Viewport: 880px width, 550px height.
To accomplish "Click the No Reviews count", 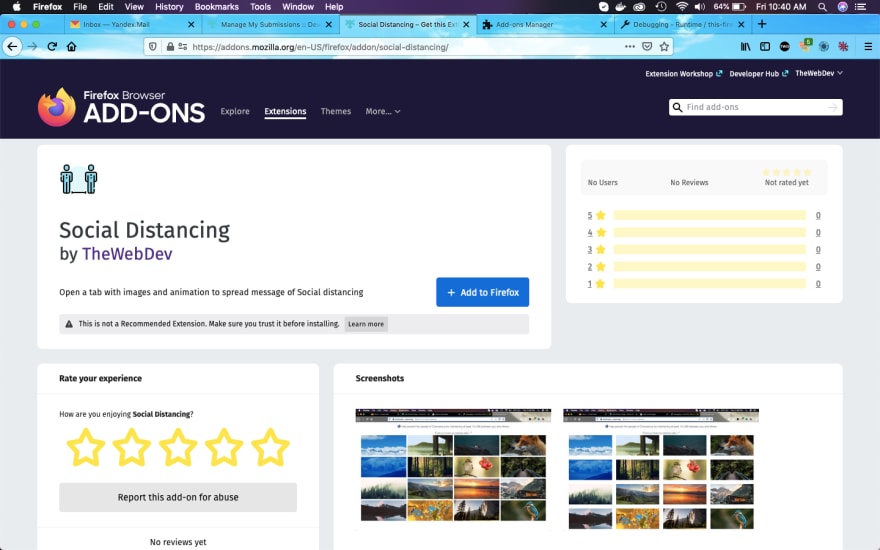I will tap(689, 182).
